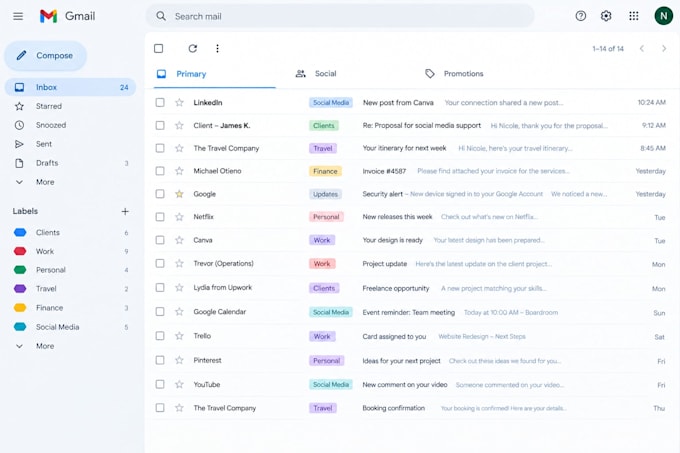The width and height of the screenshot is (680, 453).
Task: Star the Trevor (Operations) email
Action: coord(179,263)
